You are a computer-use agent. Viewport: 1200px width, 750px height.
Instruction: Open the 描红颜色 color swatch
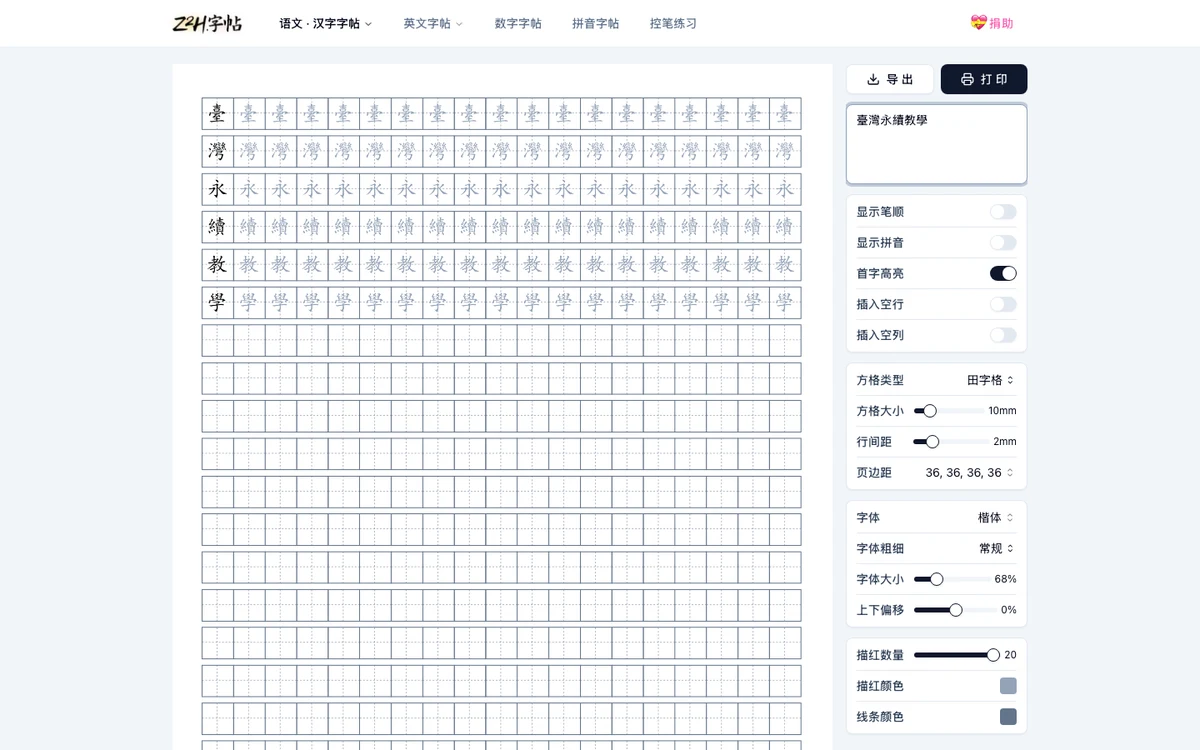tap(1008, 686)
